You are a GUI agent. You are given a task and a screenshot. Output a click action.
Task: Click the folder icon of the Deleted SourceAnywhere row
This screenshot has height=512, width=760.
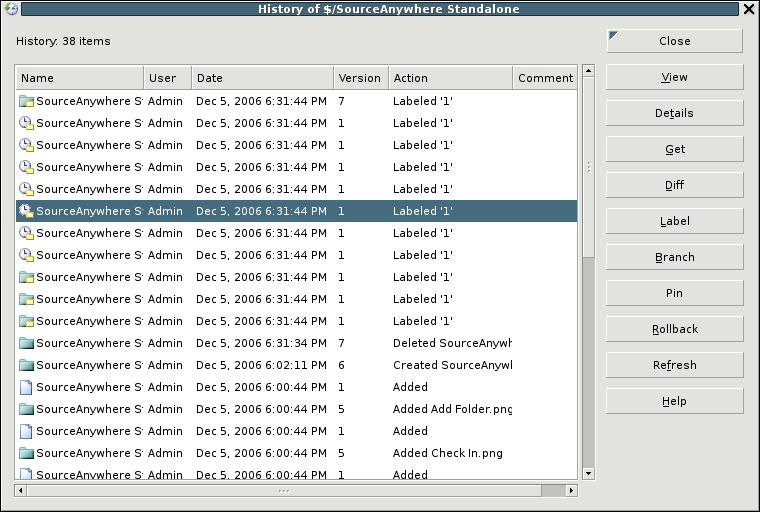tap(26, 343)
